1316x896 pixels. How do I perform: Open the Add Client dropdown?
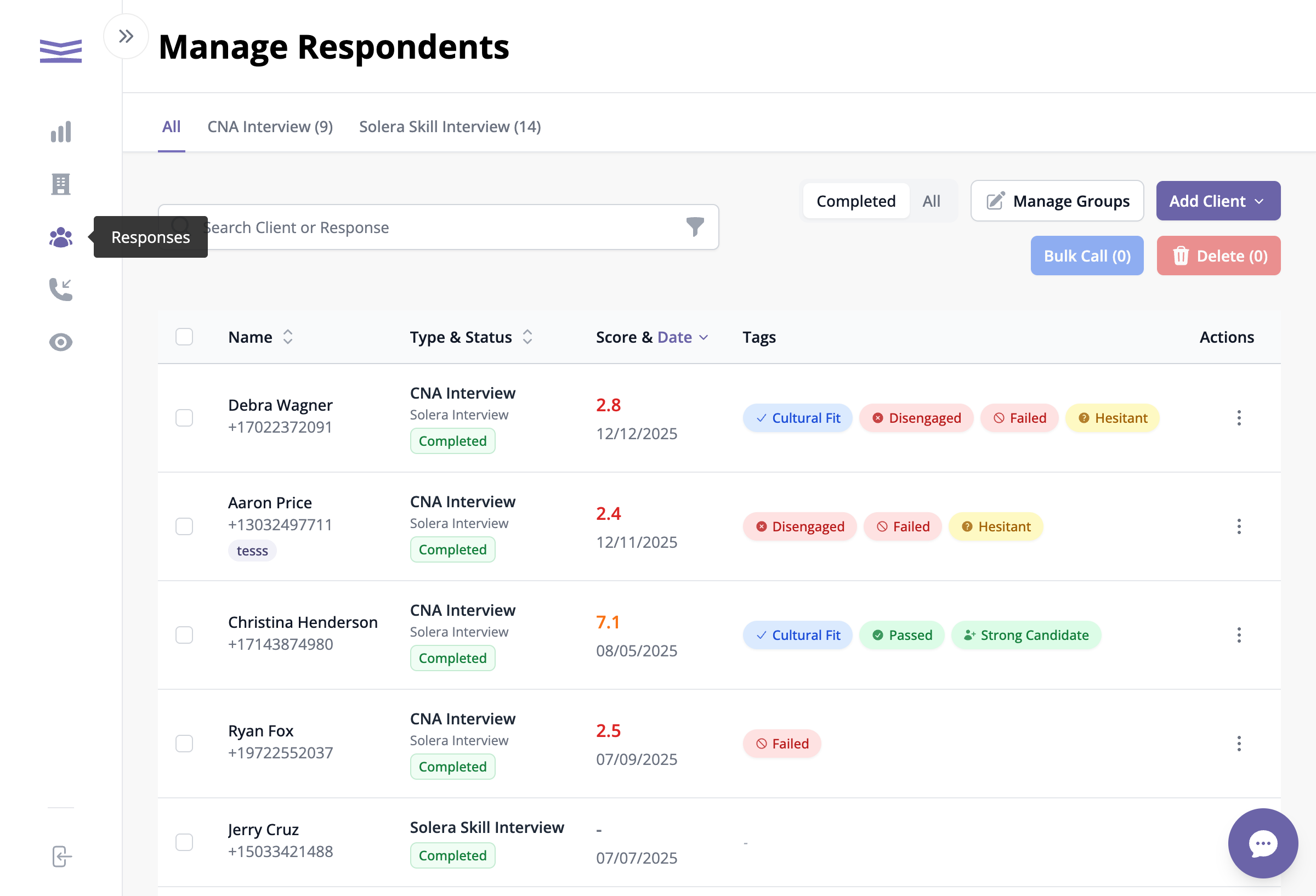pos(1218,201)
